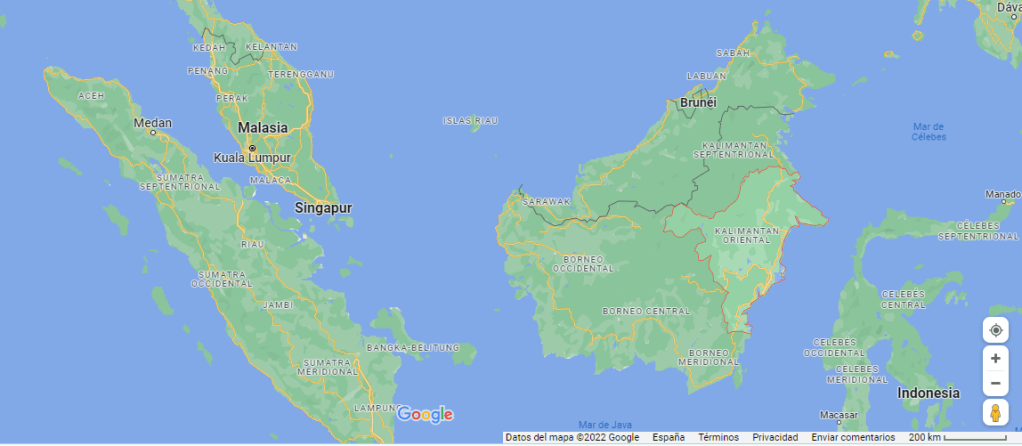Select the Singapur label on the map
The width and height of the screenshot is (1022, 446).
point(323,208)
